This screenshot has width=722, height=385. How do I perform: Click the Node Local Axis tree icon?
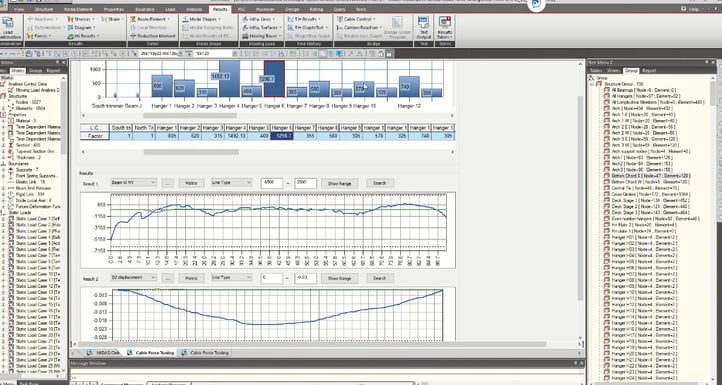click(x=10, y=200)
